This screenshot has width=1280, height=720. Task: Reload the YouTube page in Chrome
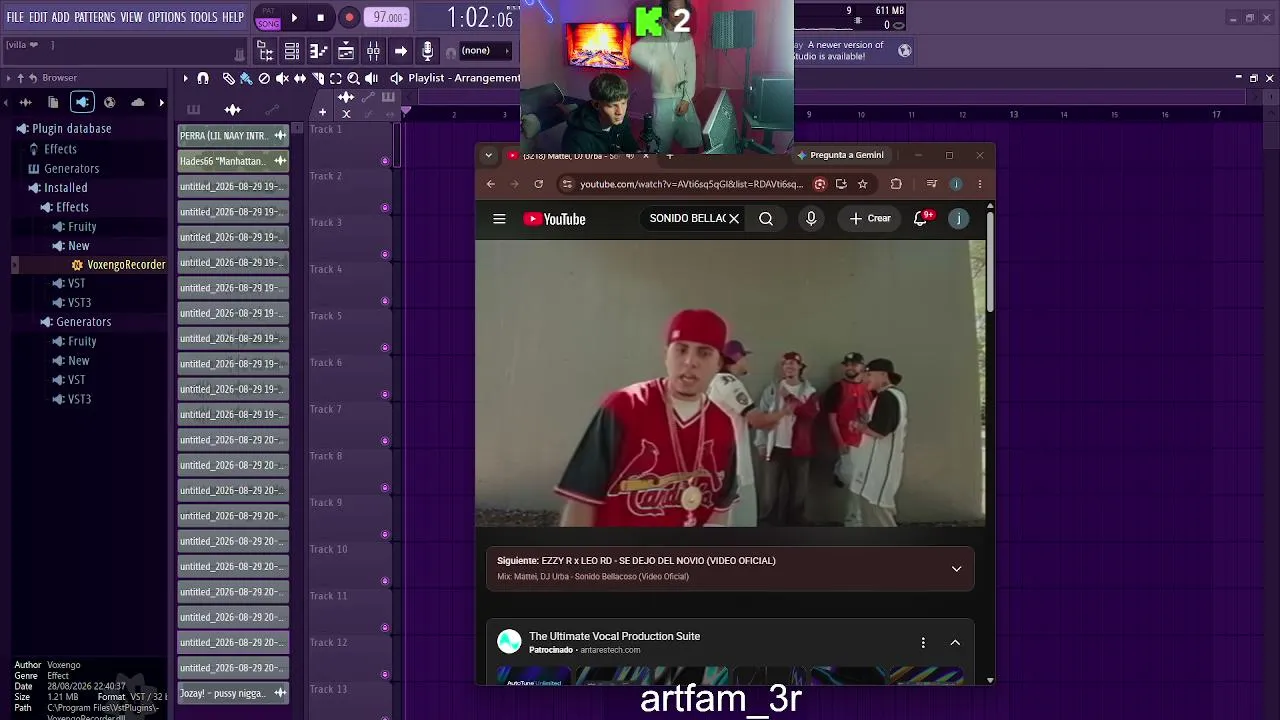(538, 184)
